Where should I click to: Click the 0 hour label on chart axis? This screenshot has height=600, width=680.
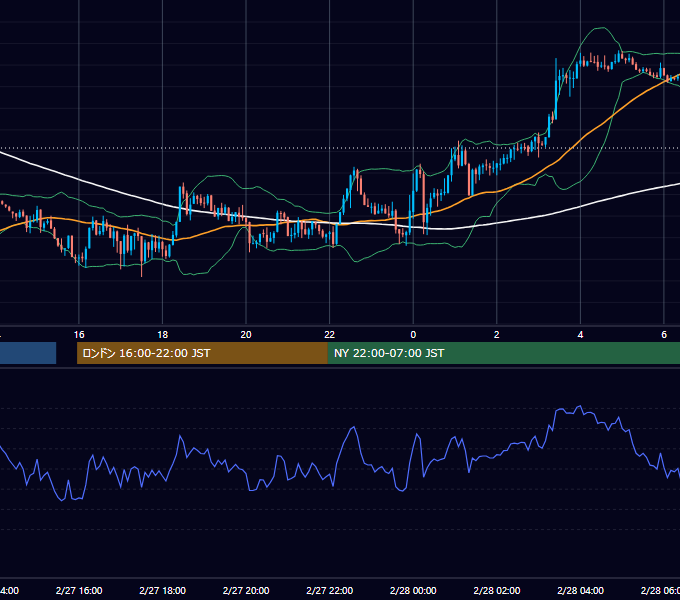[413, 335]
